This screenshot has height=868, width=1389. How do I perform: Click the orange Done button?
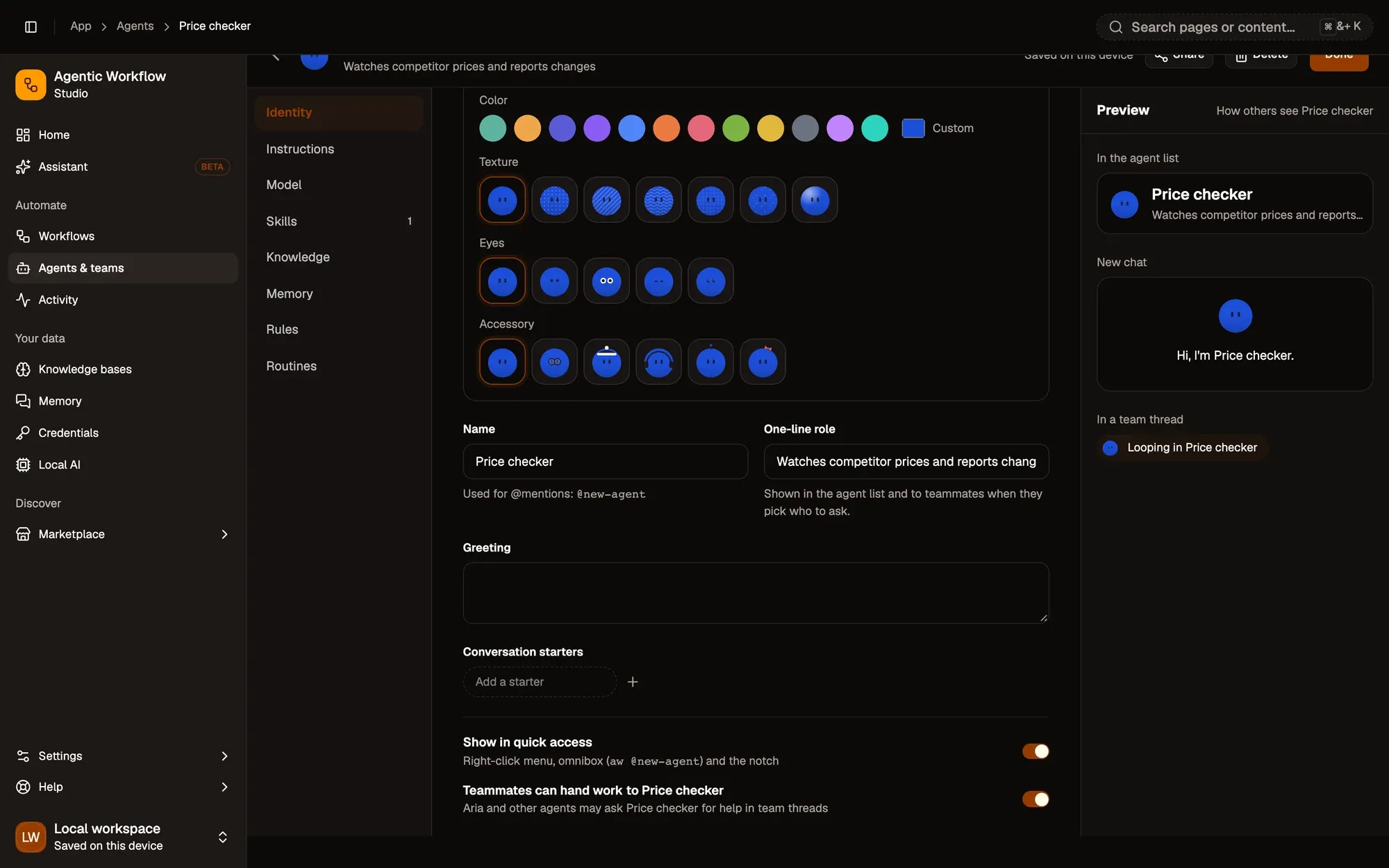pyautogui.click(x=1339, y=60)
